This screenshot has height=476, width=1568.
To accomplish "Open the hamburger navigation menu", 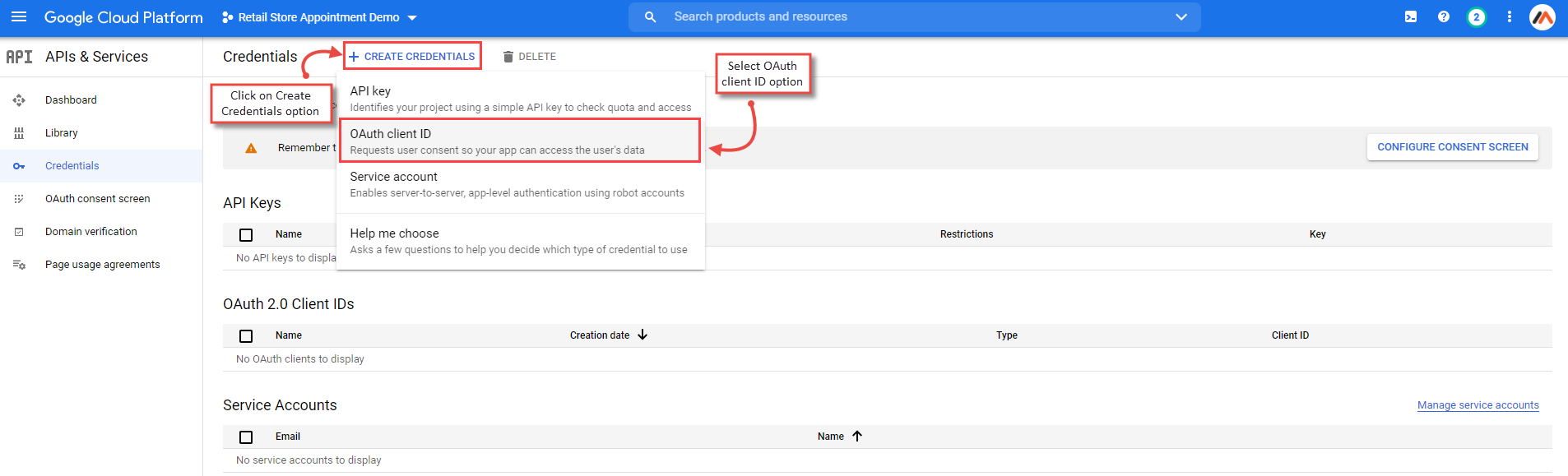I will pyautogui.click(x=19, y=16).
